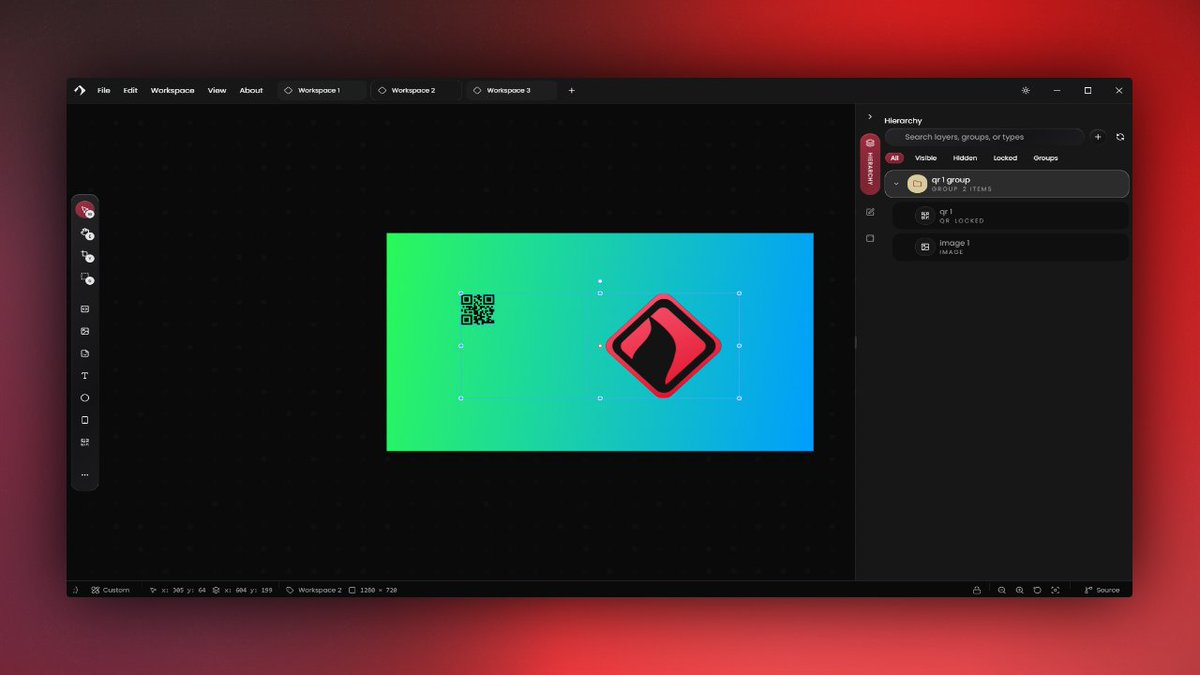
Task: Add a new layer with plus button
Action: tap(1097, 137)
